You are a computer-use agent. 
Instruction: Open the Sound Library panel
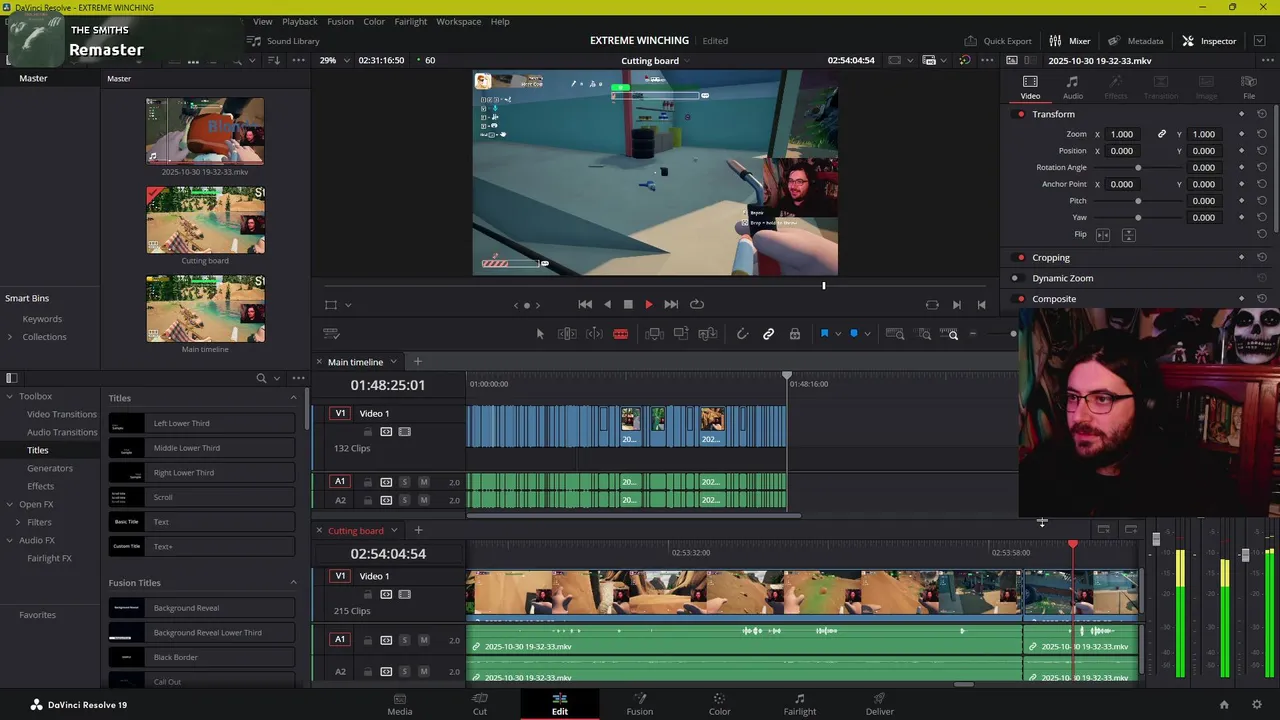(283, 41)
